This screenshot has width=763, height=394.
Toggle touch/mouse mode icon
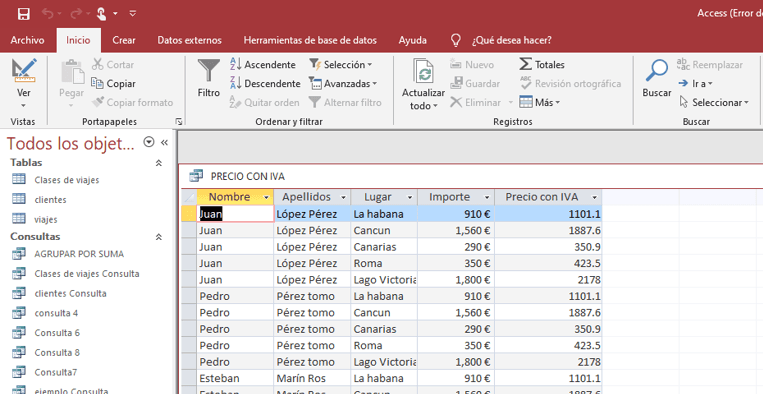tap(101, 14)
